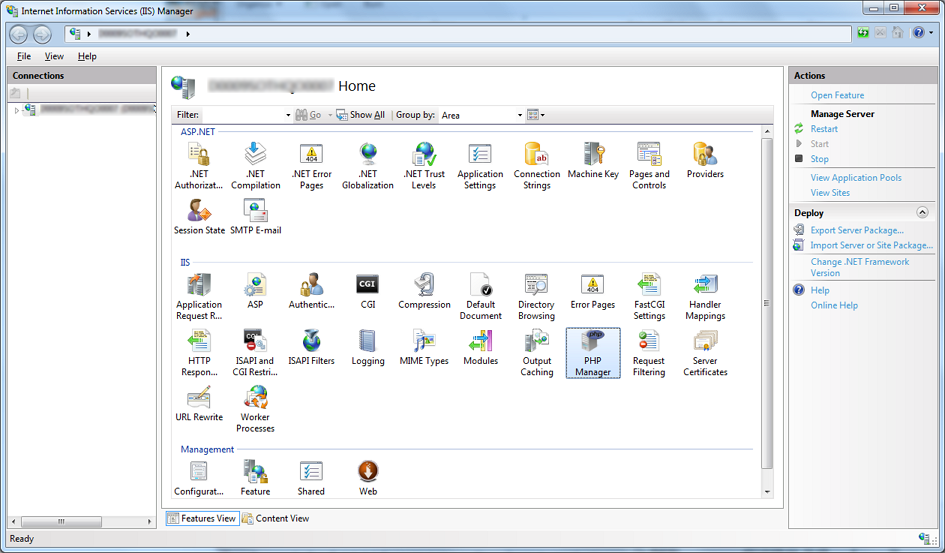Open the Request Filtering feature

pyautogui.click(x=649, y=353)
